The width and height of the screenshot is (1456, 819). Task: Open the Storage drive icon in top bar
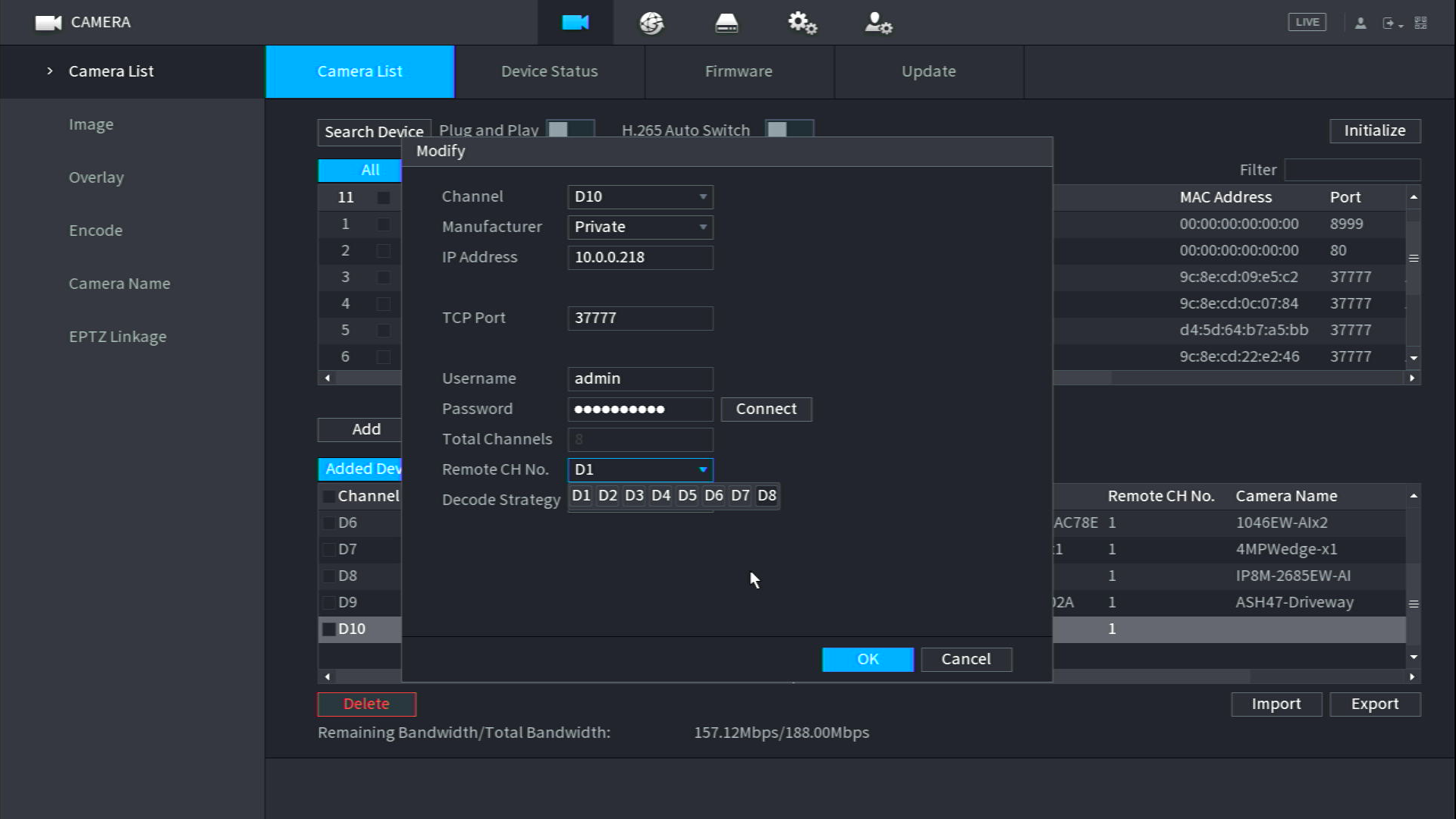(726, 23)
